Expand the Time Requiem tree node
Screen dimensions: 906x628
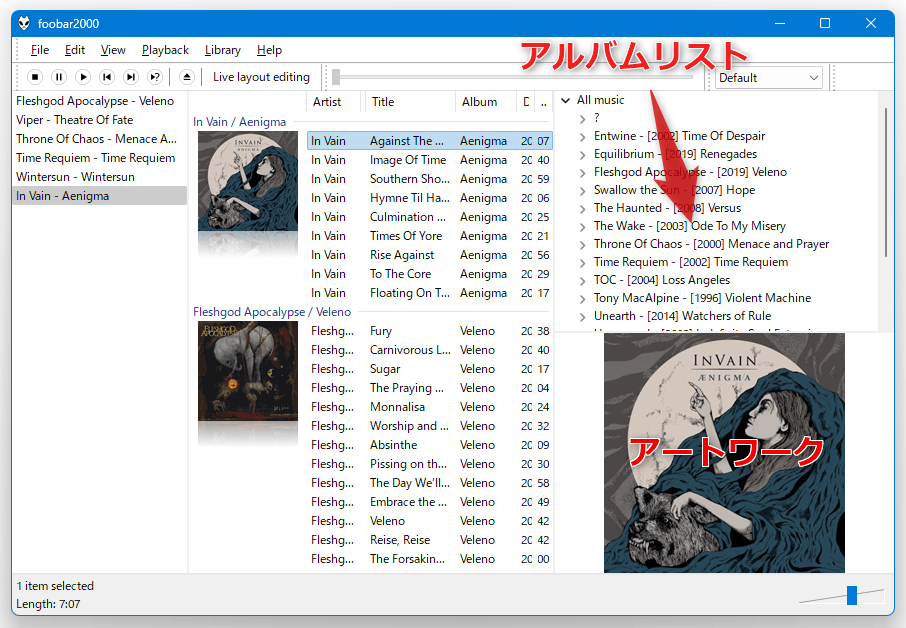coord(582,262)
